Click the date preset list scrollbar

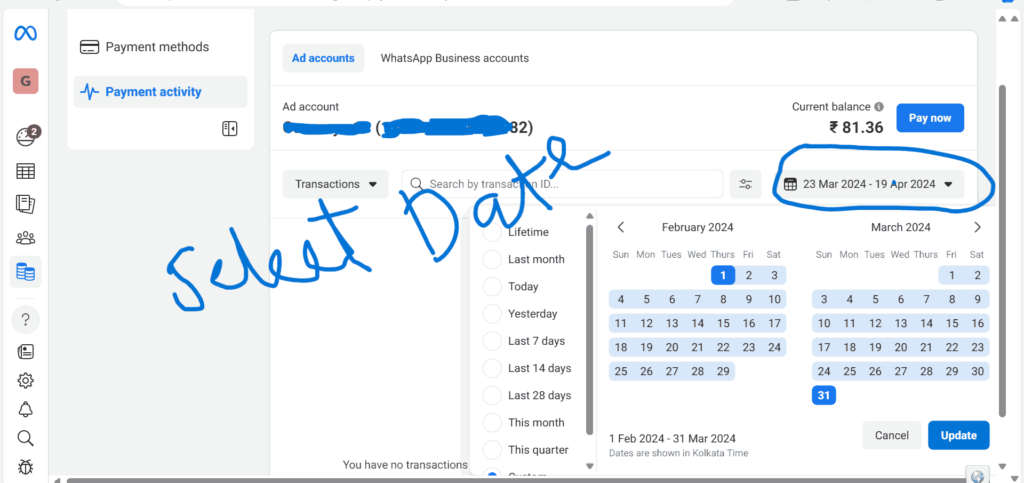coord(589,330)
